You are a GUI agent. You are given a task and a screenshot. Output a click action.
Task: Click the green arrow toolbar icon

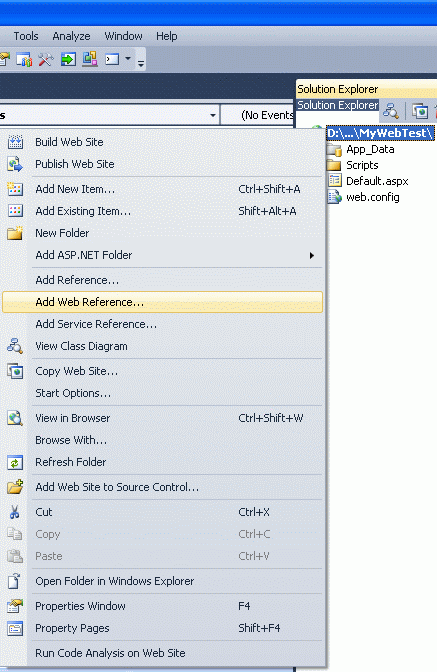point(68,59)
